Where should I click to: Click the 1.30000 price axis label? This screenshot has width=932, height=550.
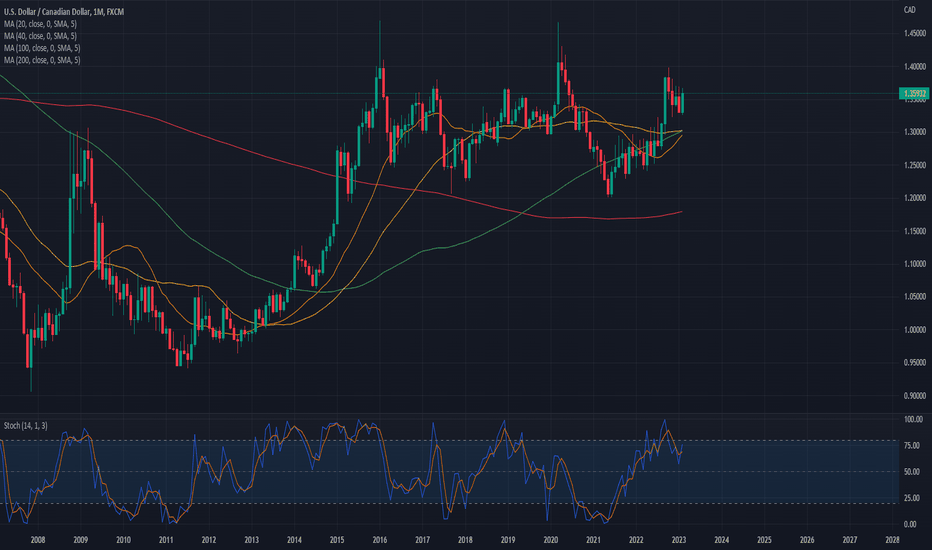(915, 132)
